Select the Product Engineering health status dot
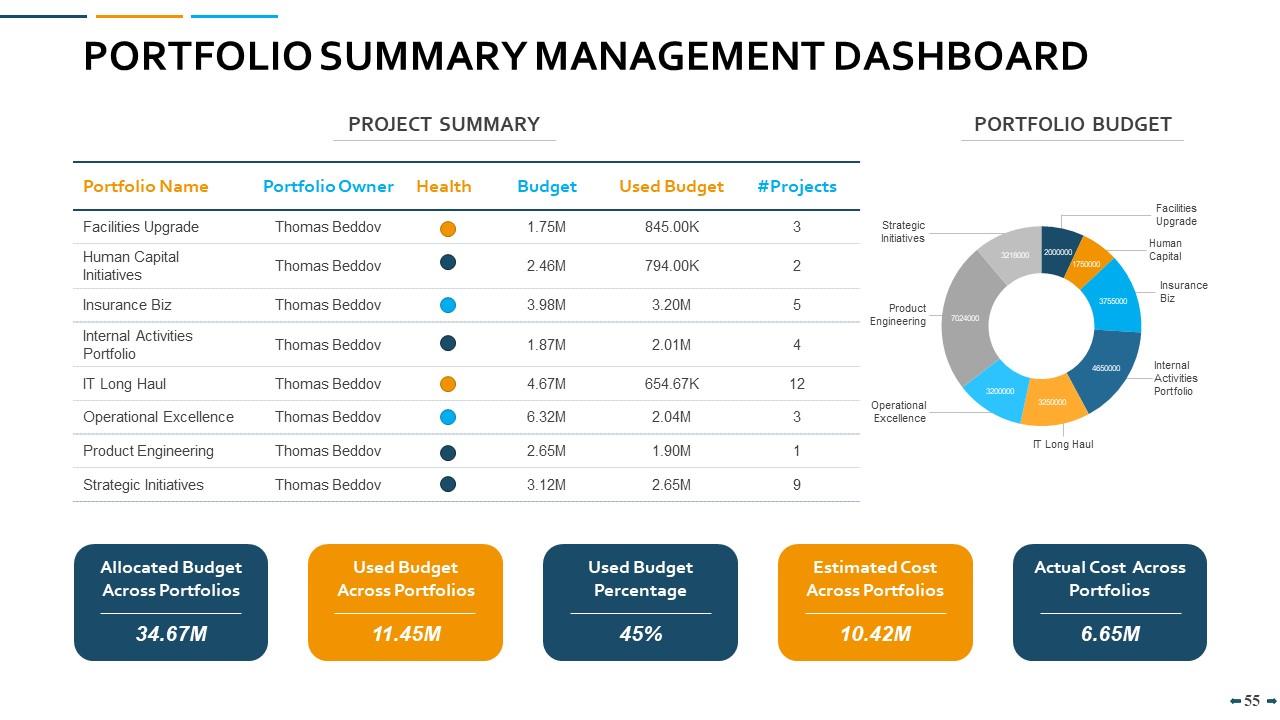Viewport: 1280px width, 720px height. point(446,450)
